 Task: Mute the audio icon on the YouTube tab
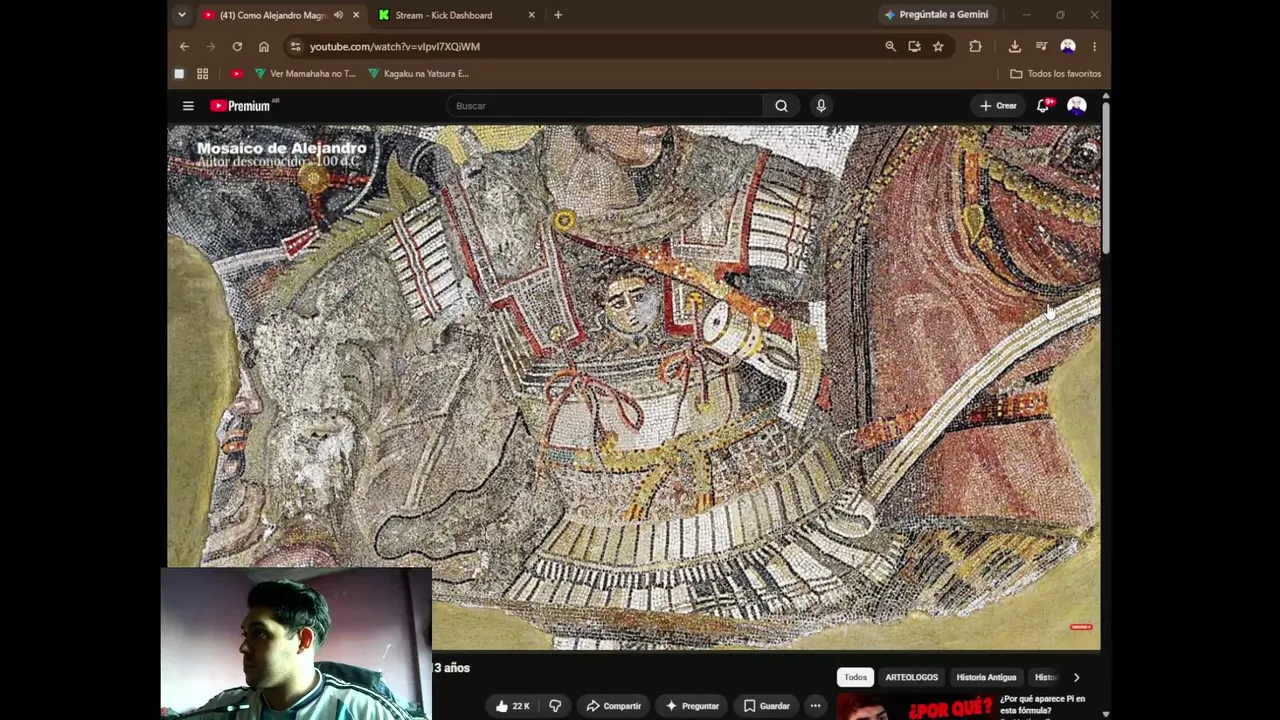pos(338,15)
